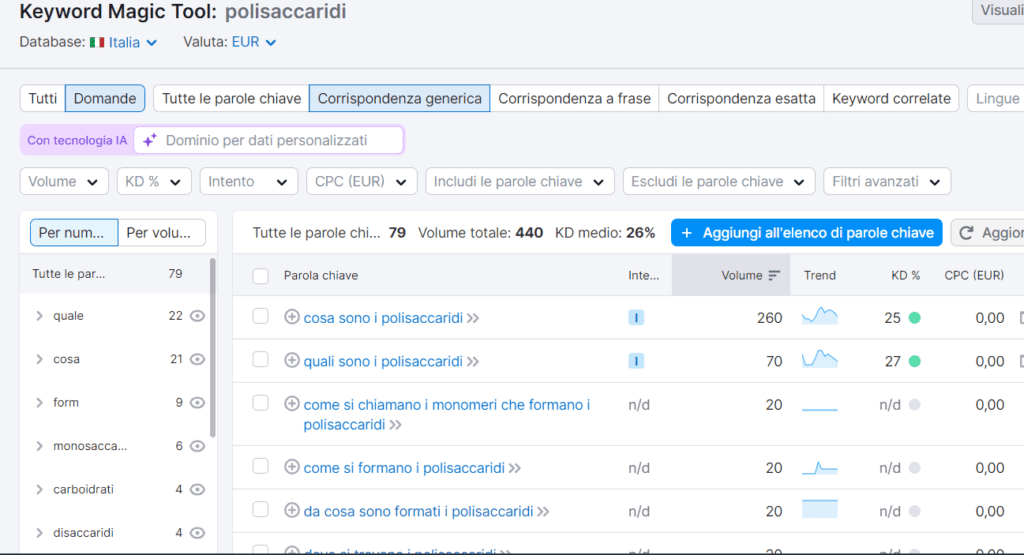The height and width of the screenshot is (555, 1024).
Task: Click trend chart for 'da cosa sono formati i polisaccaridi'
Action: tap(820, 509)
